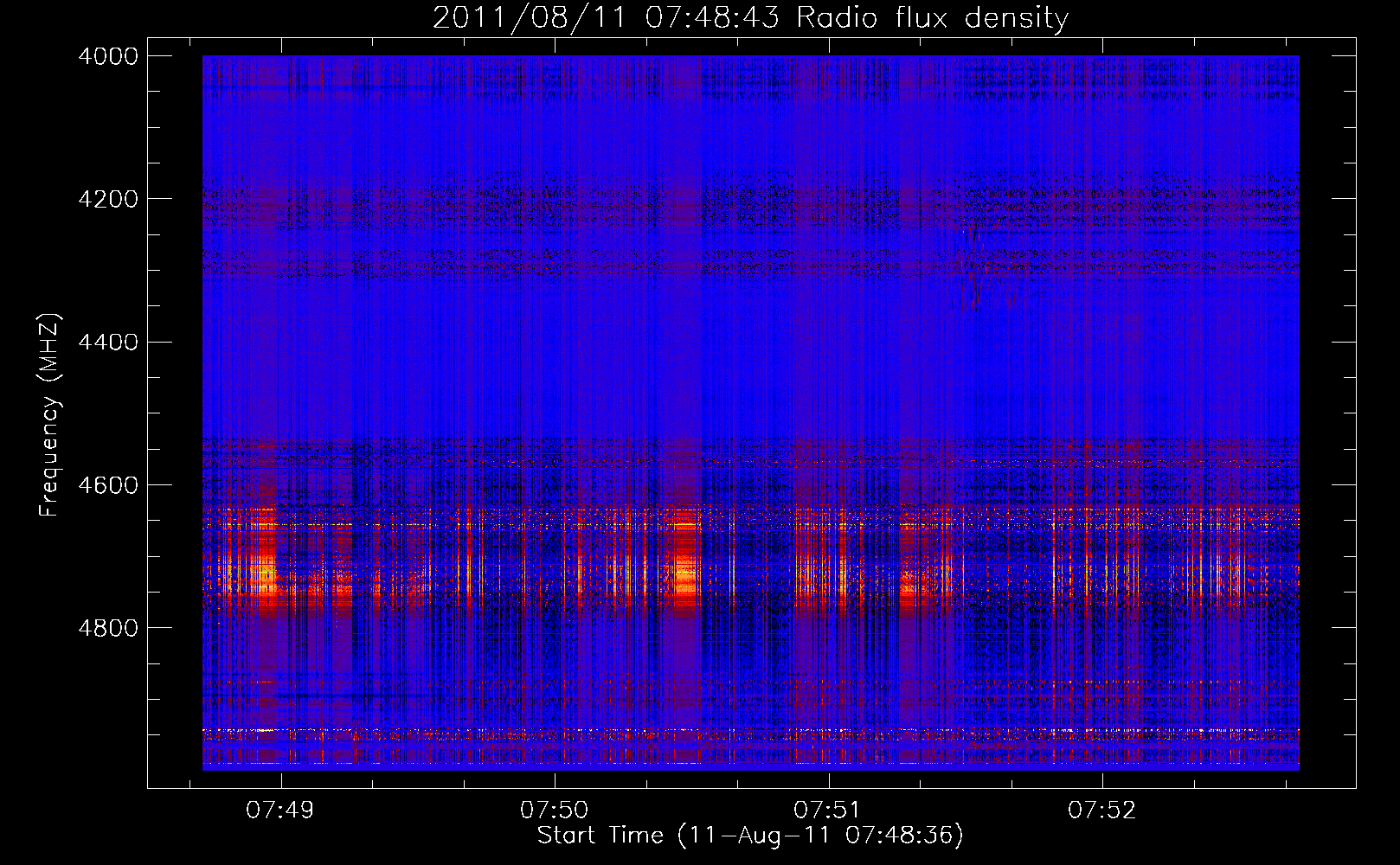Click the "Start Time (11-Aug-11 07:48:36)" axis label
The height and width of the screenshot is (865, 1400).
tap(750, 836)
